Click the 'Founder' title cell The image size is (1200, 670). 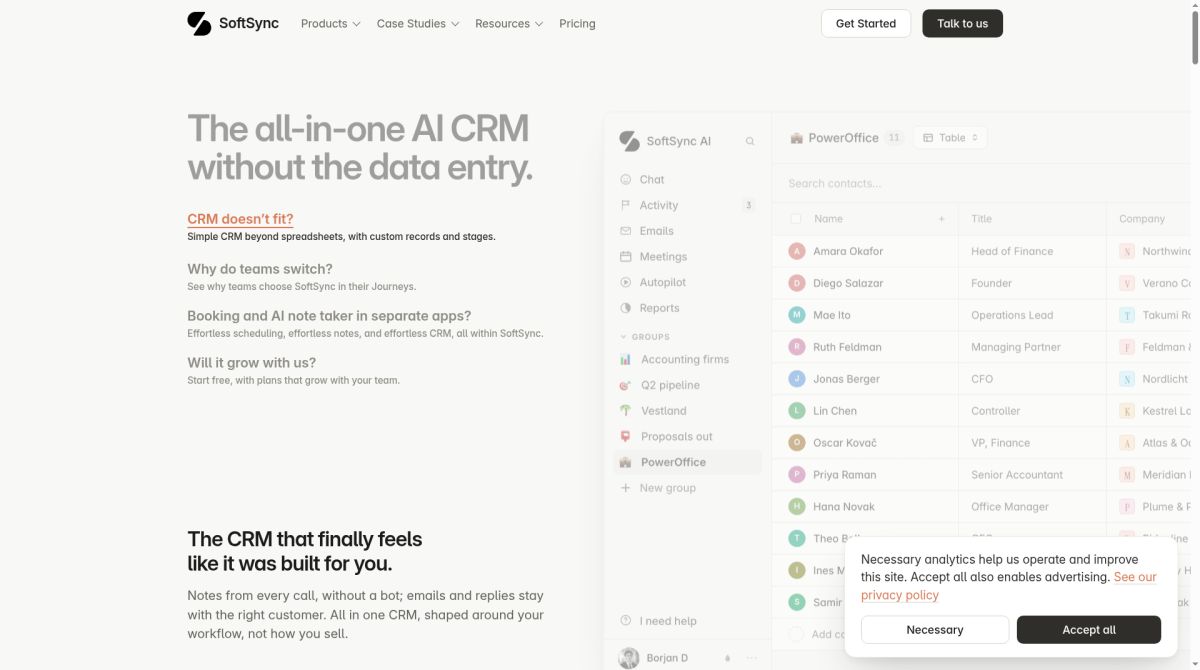(x=992, y=283)
